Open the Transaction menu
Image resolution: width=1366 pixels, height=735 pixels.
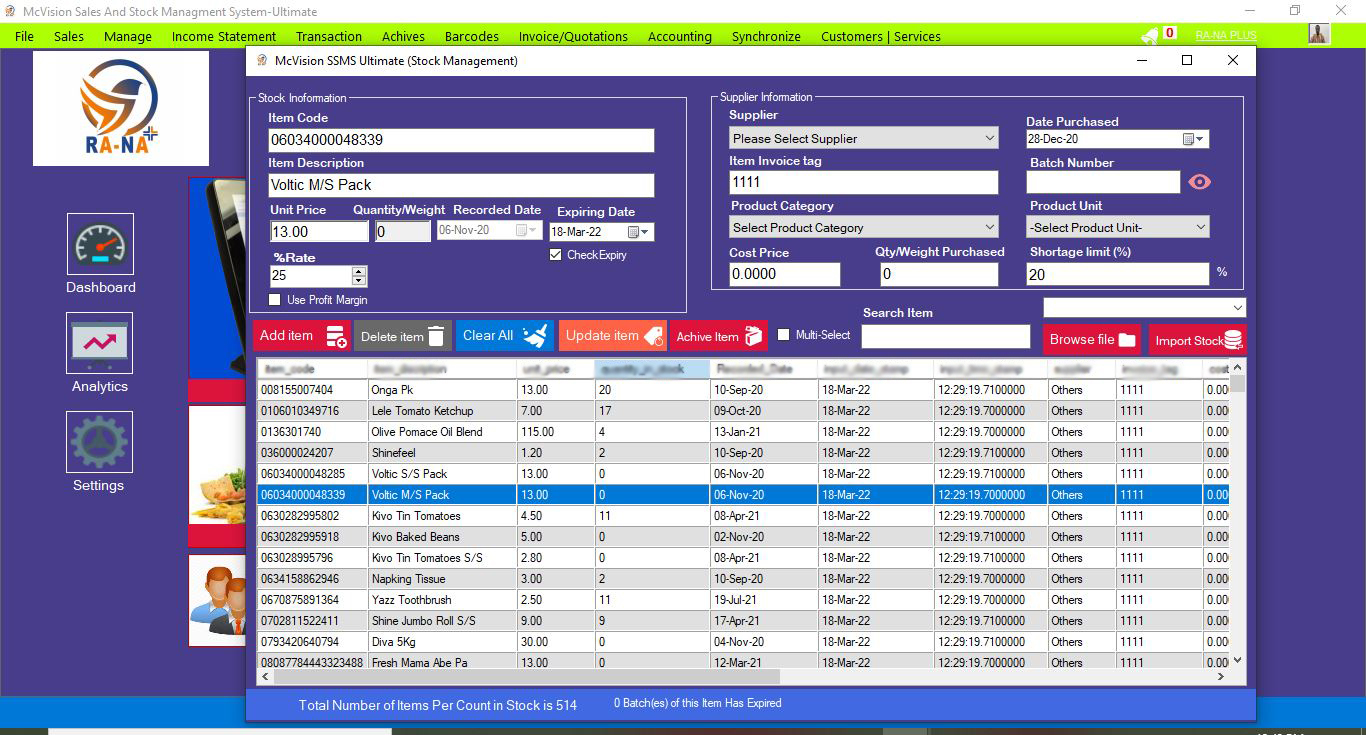pos(329,36)
